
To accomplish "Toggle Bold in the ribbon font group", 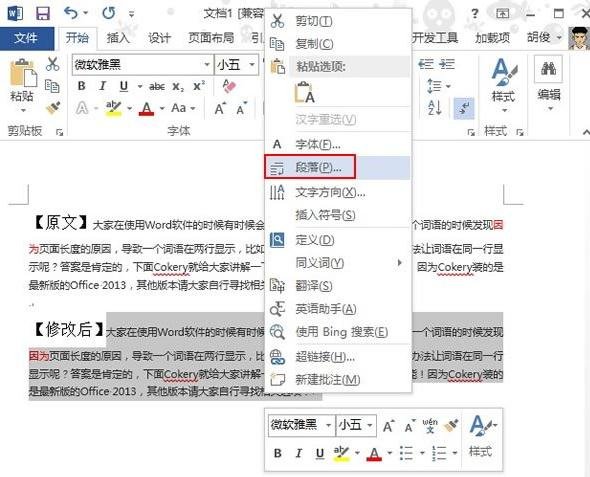I will (81, 86).
